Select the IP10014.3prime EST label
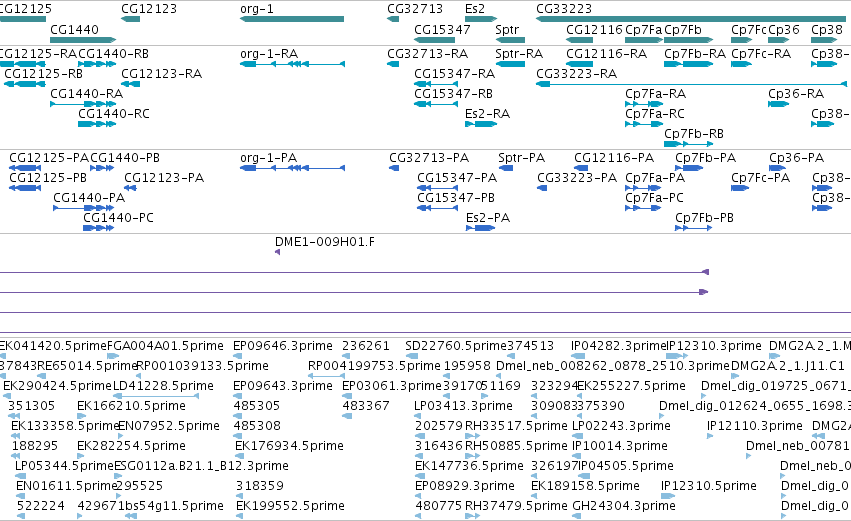The image size is (851, 521). pos(619,447)
